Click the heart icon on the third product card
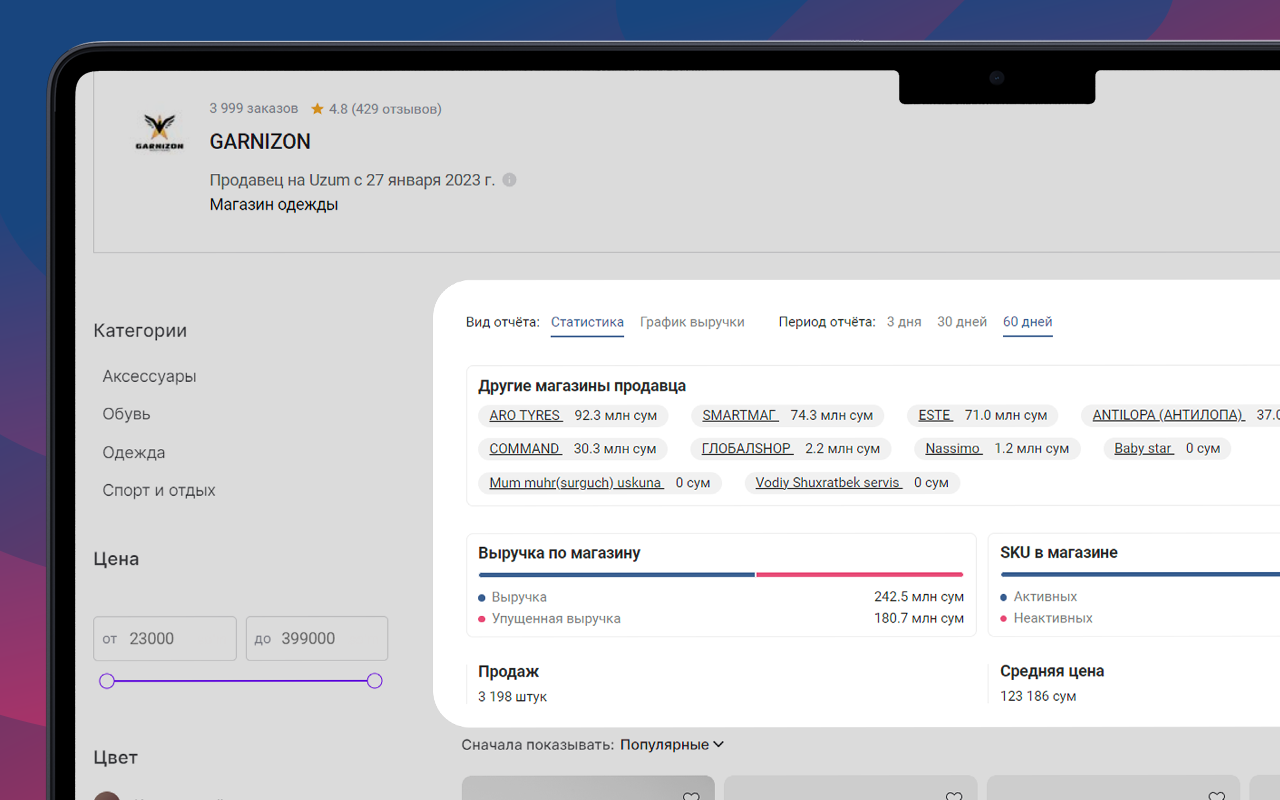 pos(1216,797)
